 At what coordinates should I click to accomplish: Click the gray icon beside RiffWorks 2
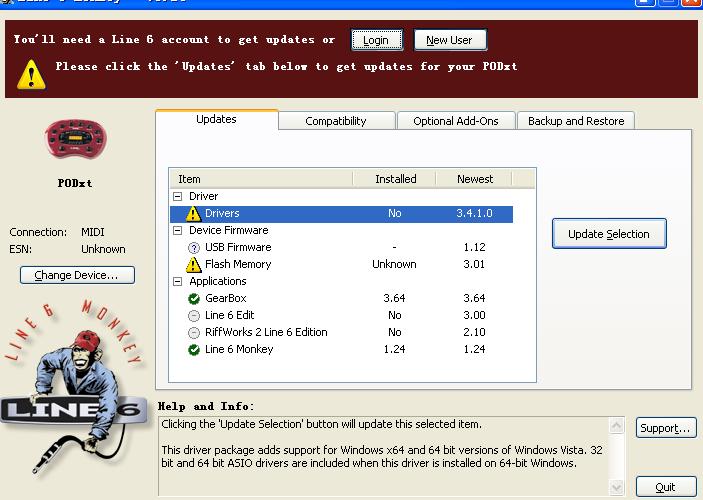[x=194, y=333]
